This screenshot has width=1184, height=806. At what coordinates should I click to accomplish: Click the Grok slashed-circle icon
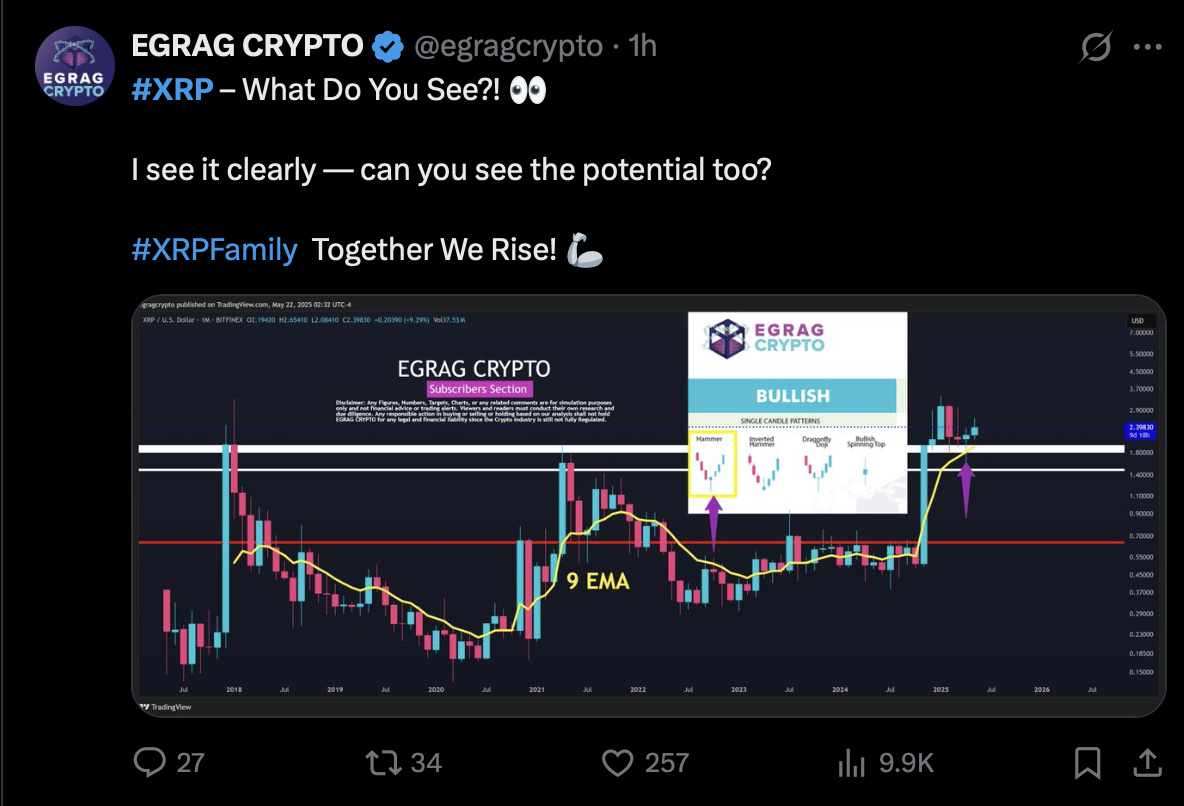(x=1096, y=47)
